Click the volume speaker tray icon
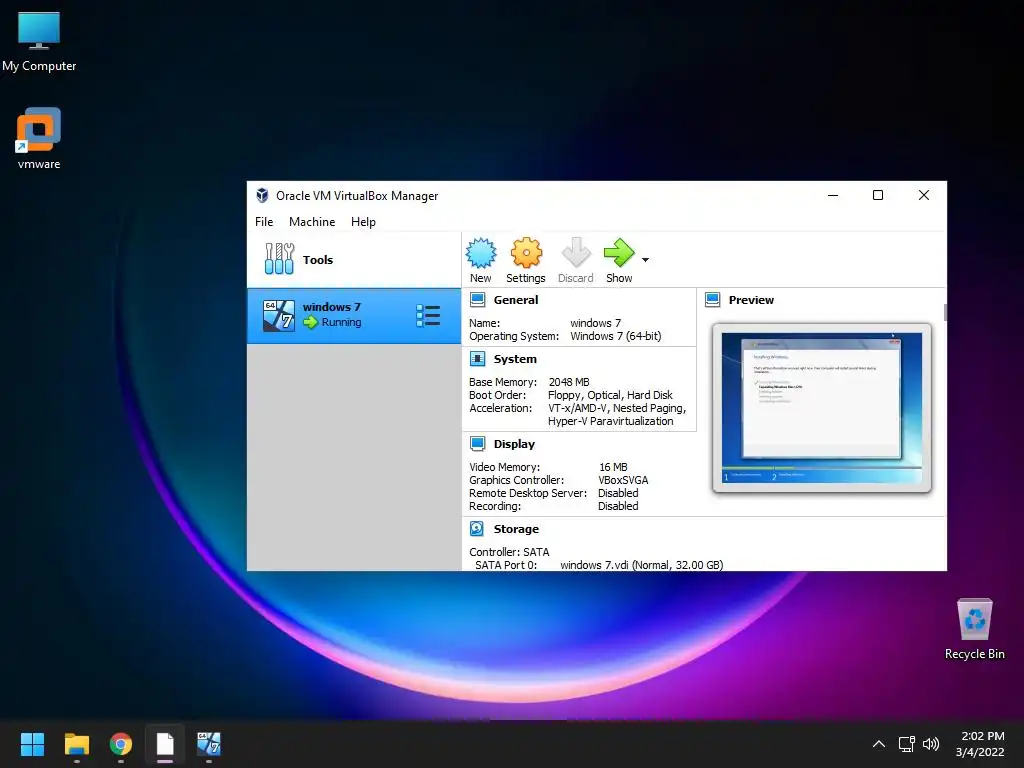Viewport: 1024px width, 768px height. click(x=931, y=744)
